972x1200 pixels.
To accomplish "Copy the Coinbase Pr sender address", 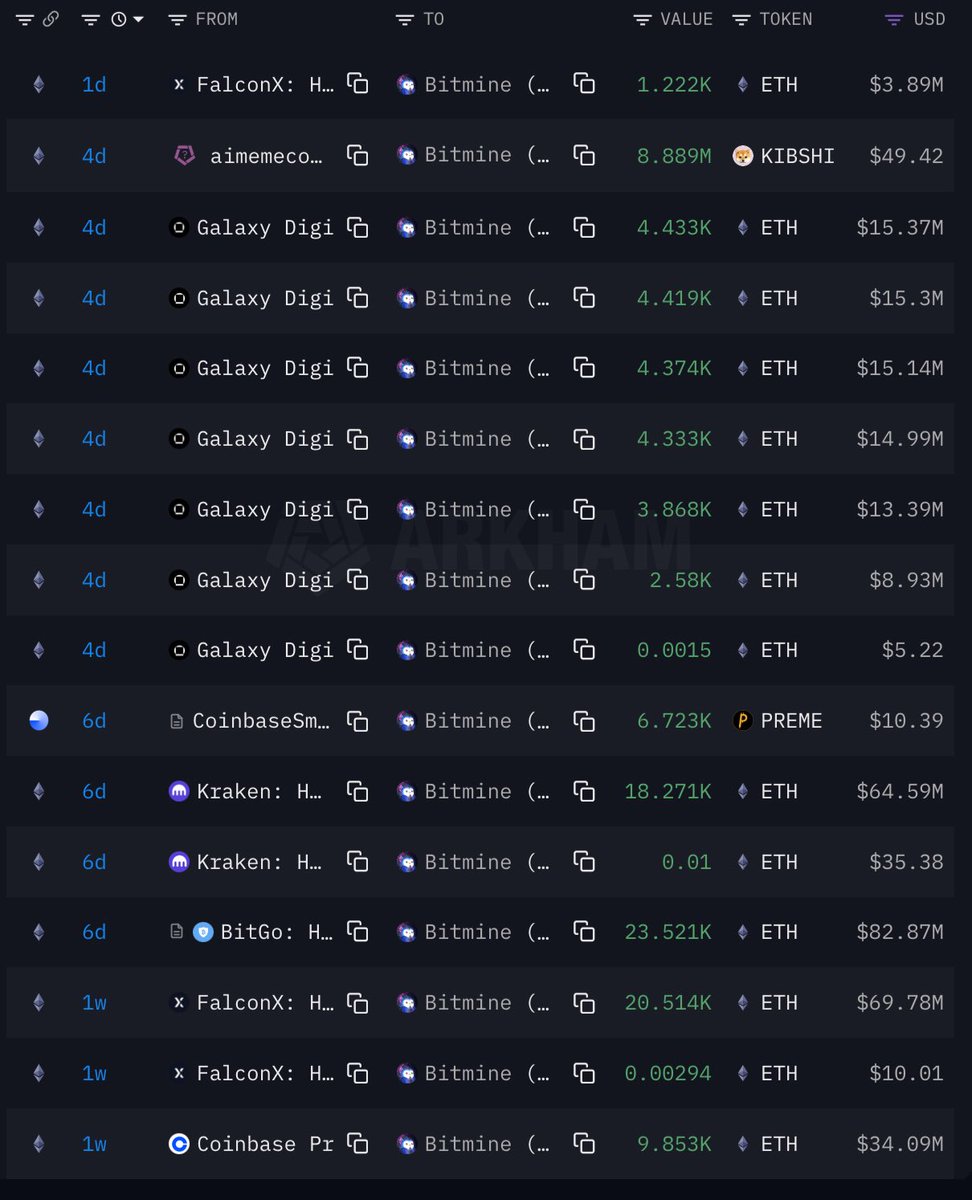I will (x=357, y=1144).
